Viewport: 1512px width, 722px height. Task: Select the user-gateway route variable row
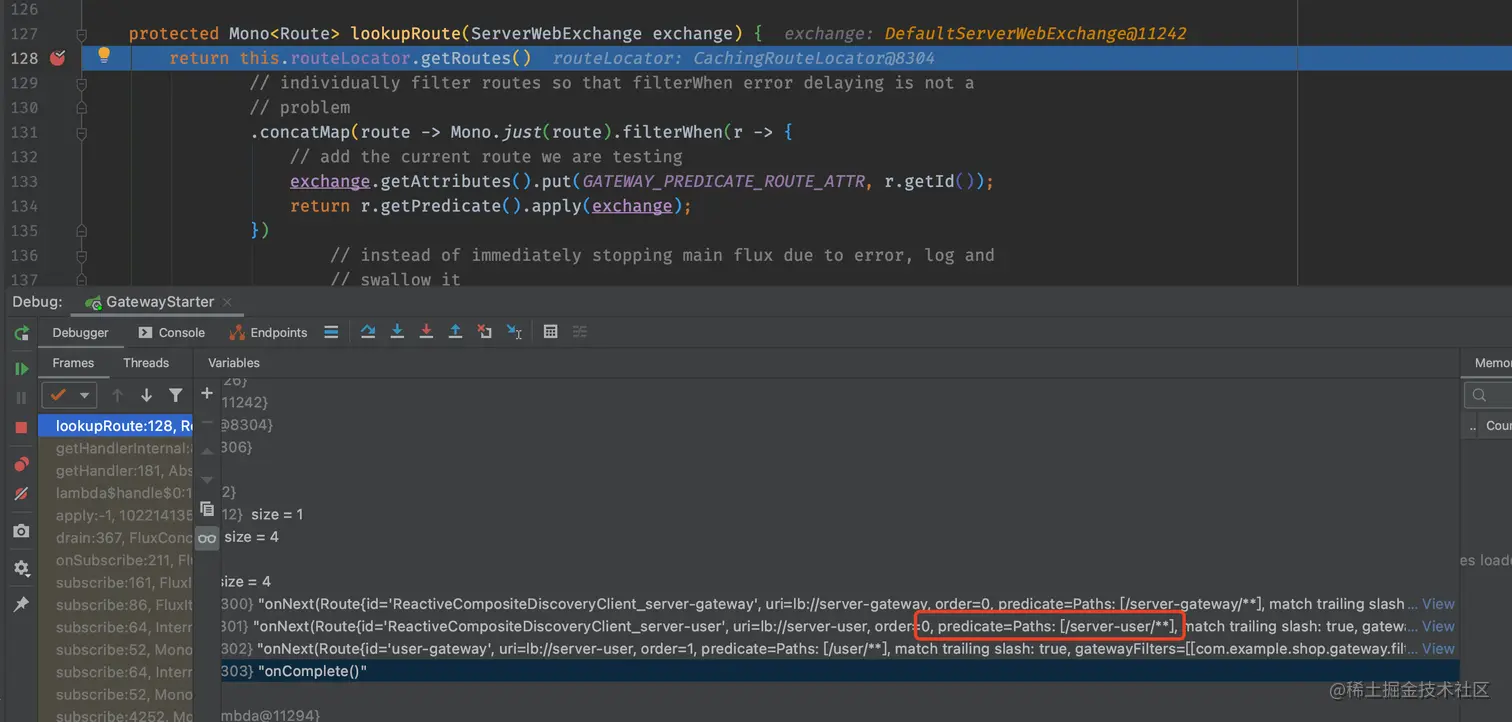(x=838, y=649)
